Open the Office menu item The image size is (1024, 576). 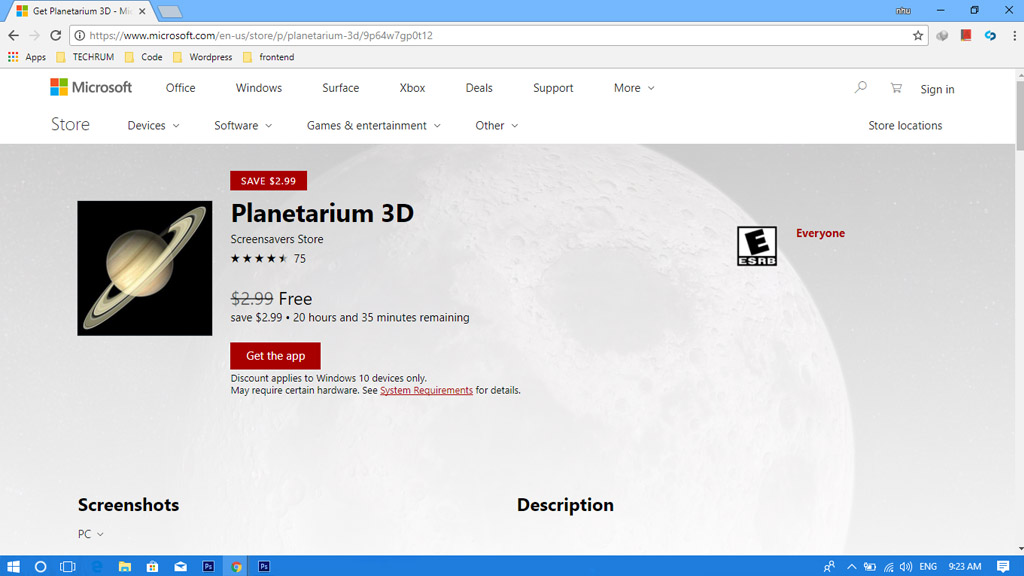point(180,88)
